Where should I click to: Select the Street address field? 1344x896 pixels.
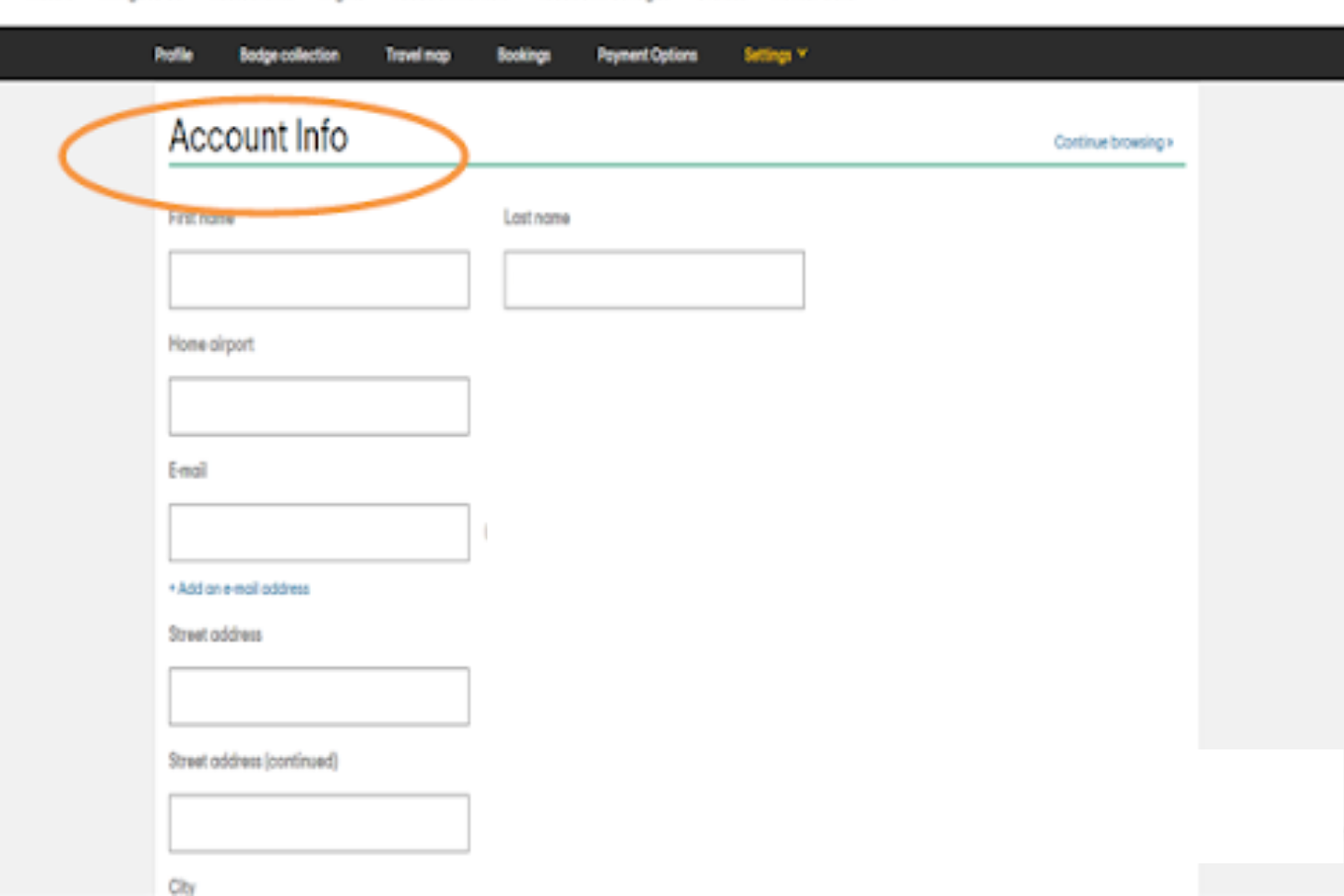318,695
